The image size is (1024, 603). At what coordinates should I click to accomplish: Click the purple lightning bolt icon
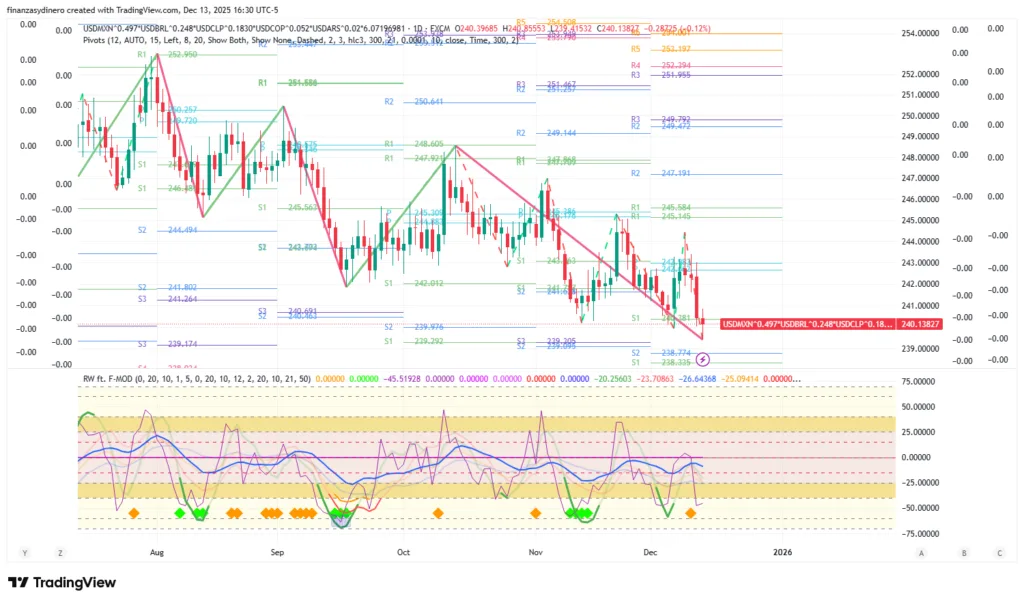702,358
